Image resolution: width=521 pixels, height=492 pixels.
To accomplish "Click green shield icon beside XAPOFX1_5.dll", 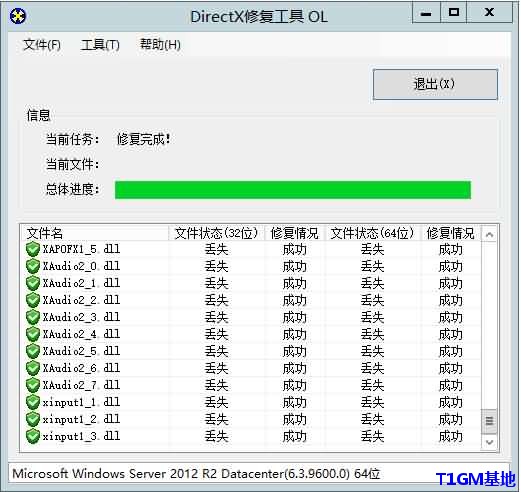I will [33, 249].
